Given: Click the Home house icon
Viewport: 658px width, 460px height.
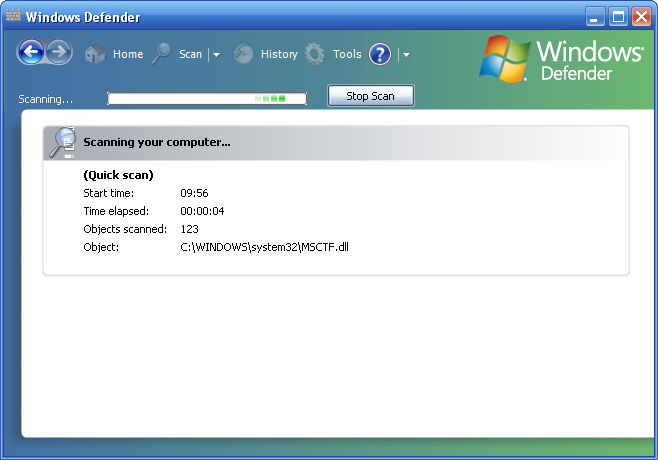Looking at the screenshot, I should pyautogui.click(x=95, y=54).
